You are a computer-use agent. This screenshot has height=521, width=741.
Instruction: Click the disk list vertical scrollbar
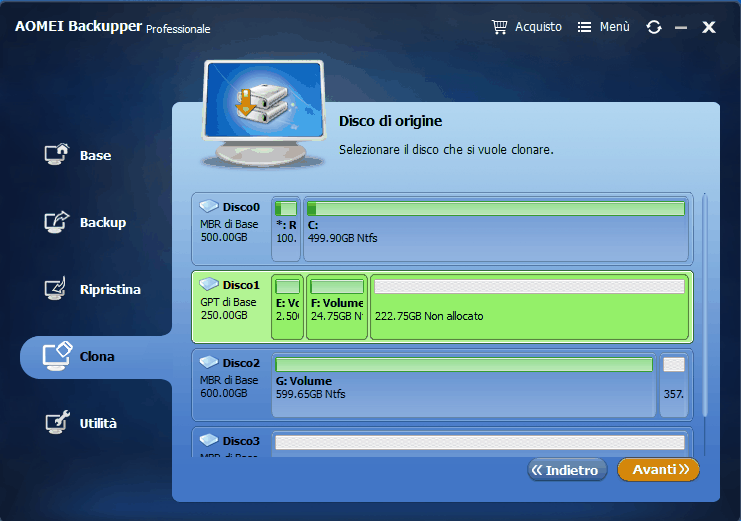(x=705, y=305)
